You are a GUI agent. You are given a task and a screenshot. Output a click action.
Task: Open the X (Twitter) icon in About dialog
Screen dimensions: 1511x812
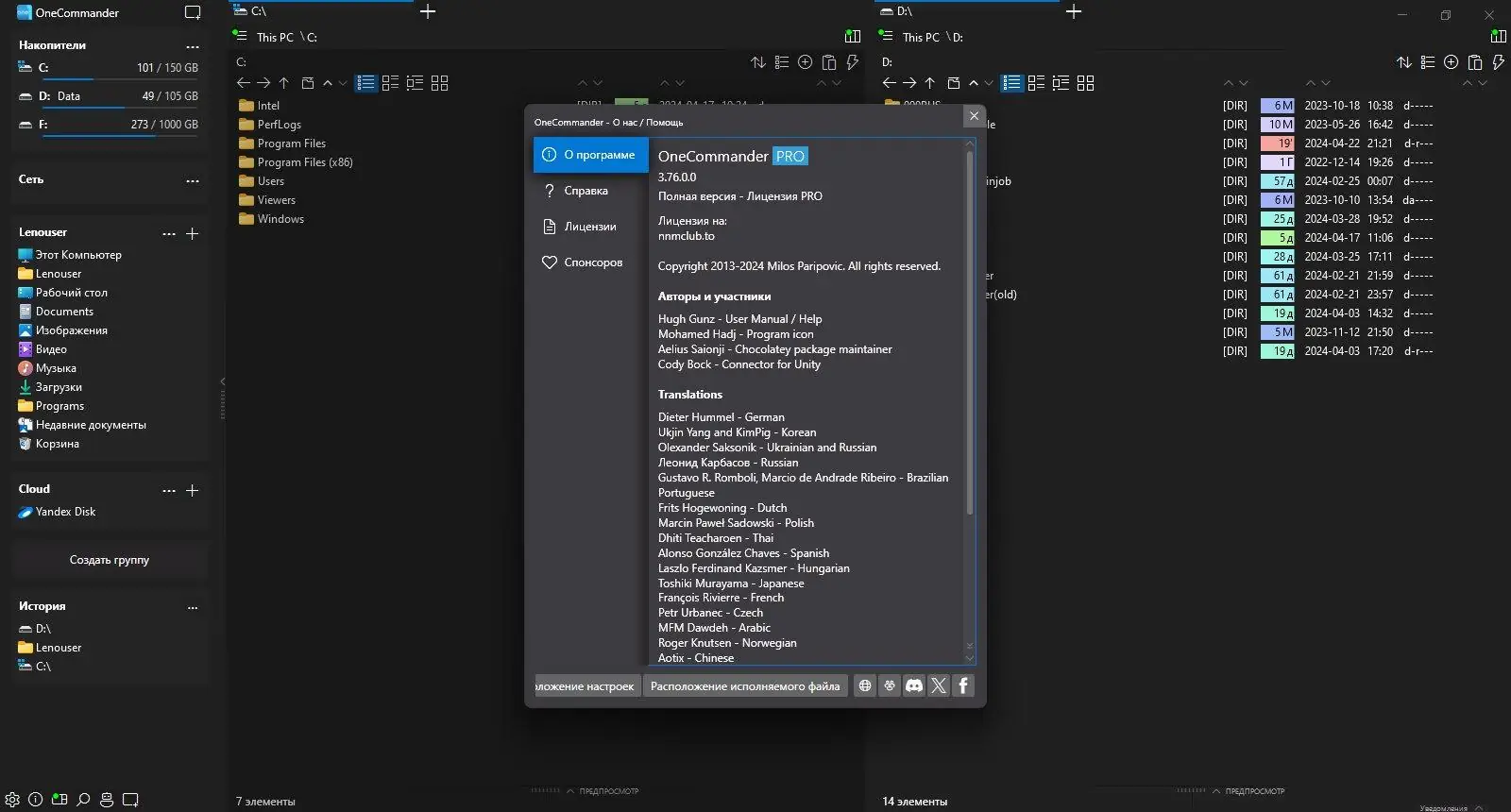(x=938, y=685)
